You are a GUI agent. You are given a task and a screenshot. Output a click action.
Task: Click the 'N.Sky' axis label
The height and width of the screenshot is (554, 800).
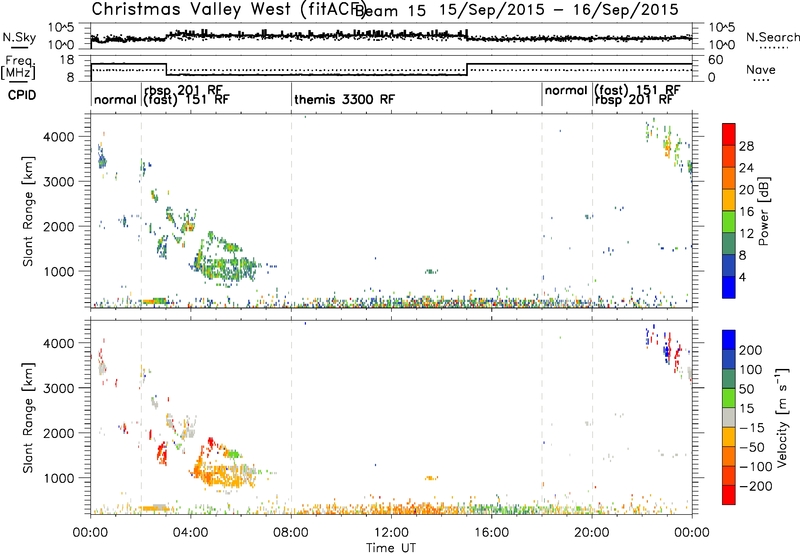coord(19,37)
